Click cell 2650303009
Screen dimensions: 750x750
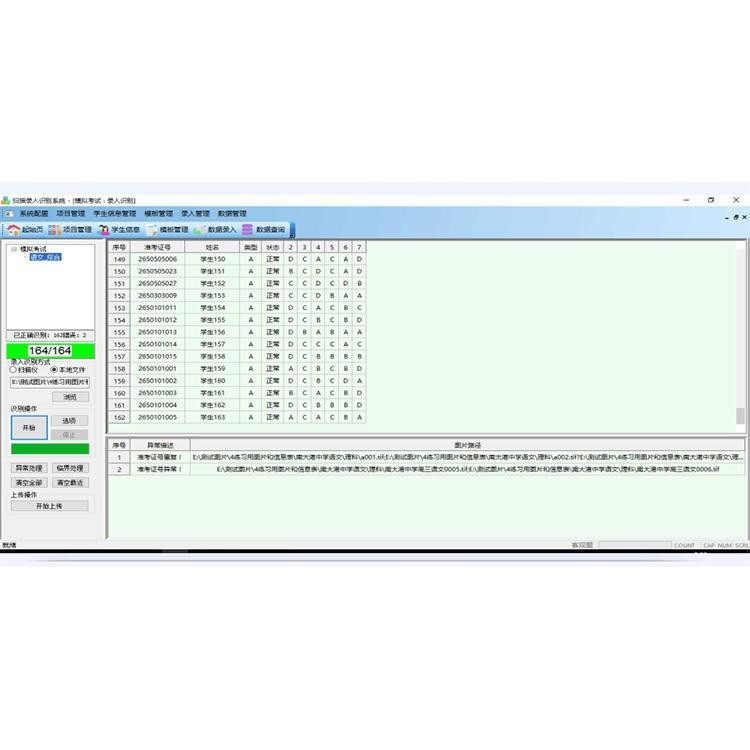click(x=157, y=296)
